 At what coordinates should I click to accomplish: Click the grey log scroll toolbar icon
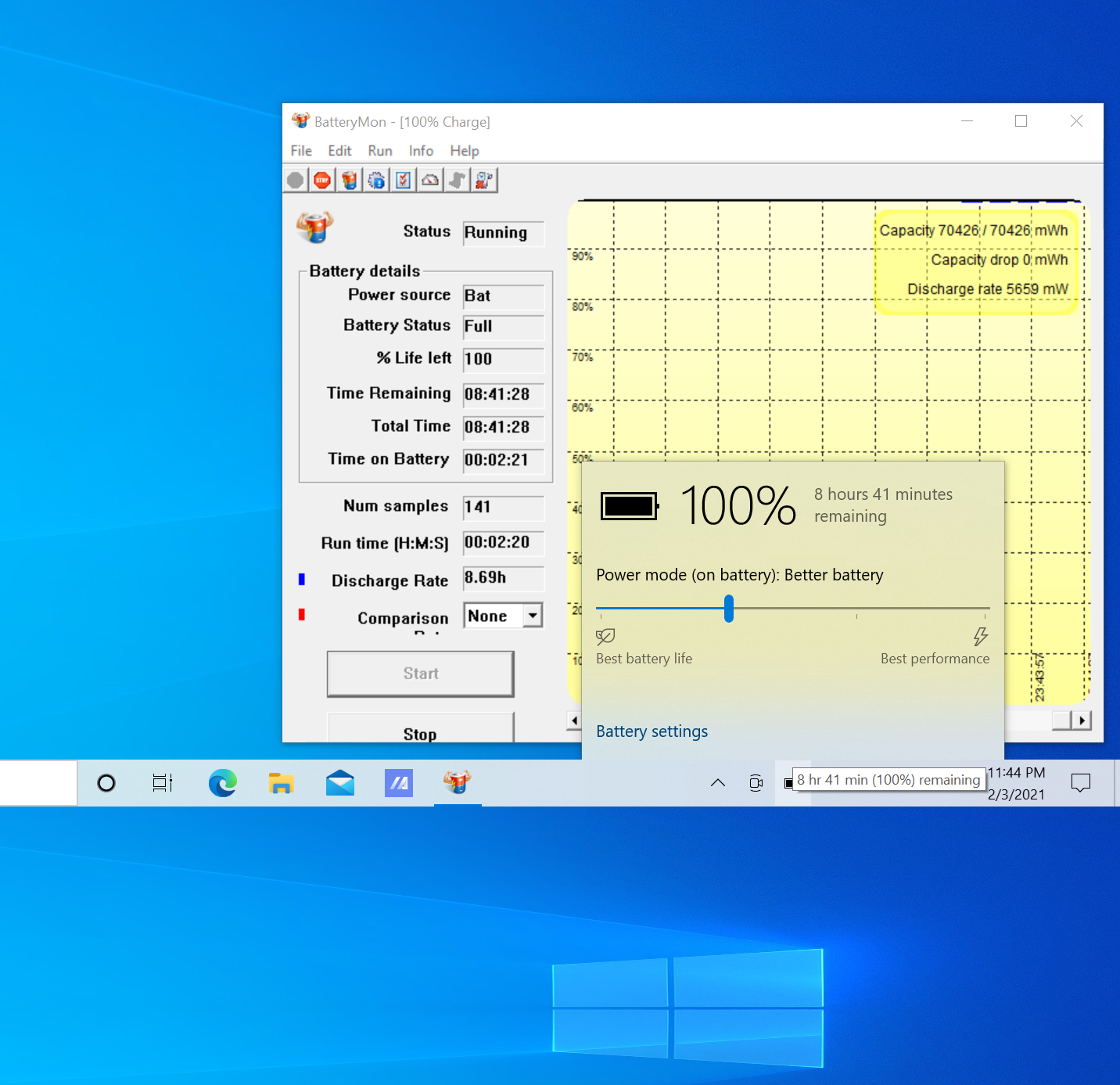click(458, 181)
